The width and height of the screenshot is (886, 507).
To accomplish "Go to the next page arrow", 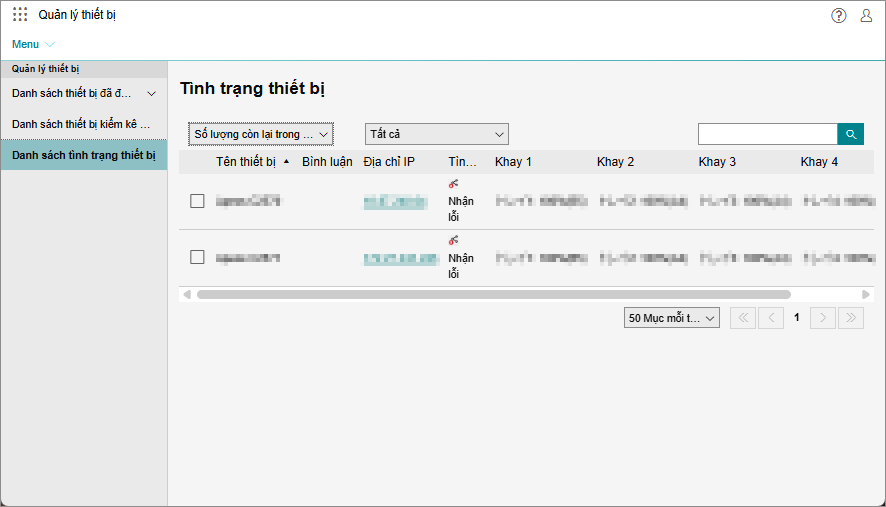I will (823, 318).
